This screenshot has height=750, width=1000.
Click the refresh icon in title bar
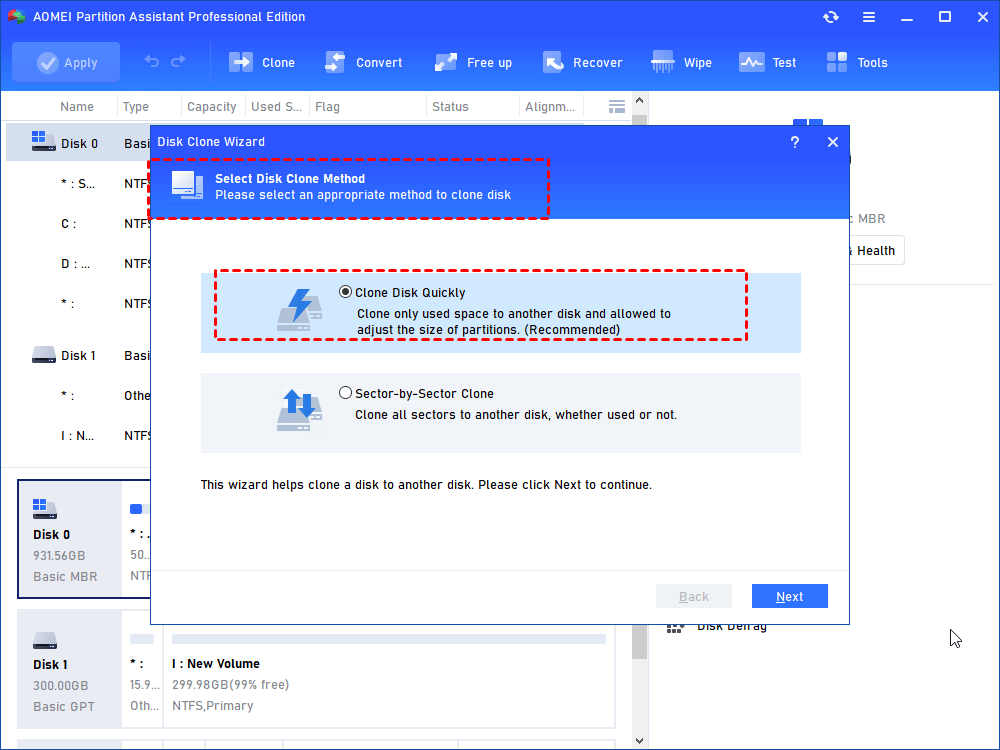pyautogui.click(x=831, y=17)
